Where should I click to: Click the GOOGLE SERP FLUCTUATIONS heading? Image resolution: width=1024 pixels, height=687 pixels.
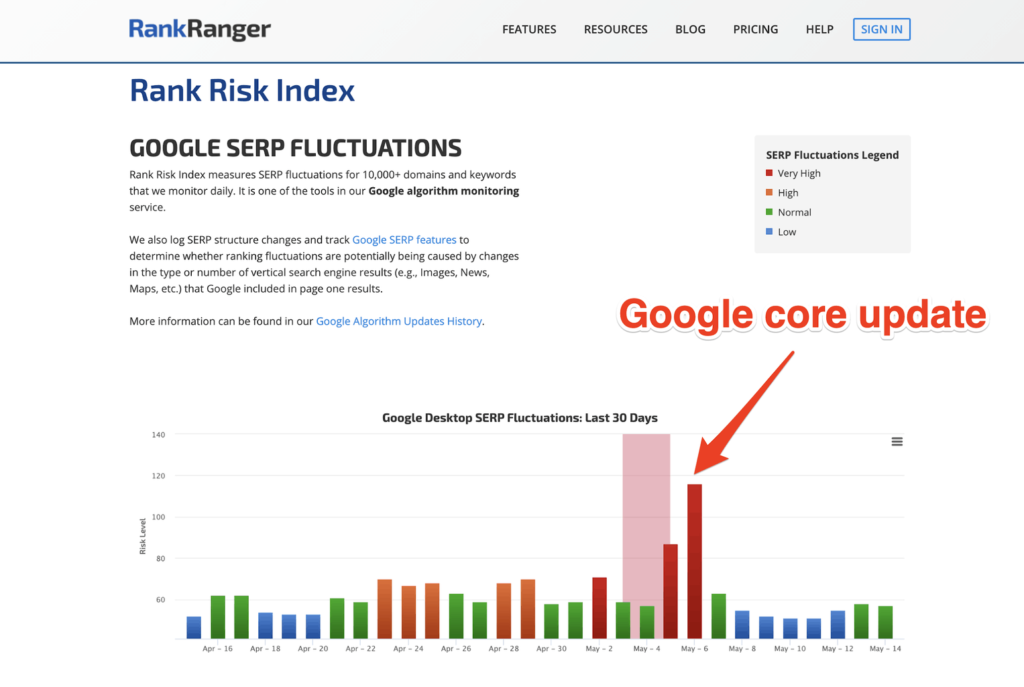click(295, 148)
